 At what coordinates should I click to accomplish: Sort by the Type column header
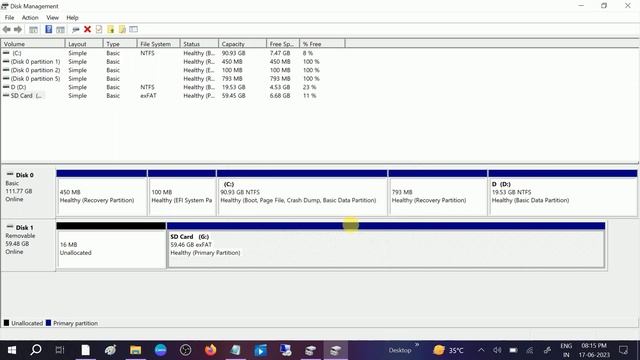click(120, 44)
